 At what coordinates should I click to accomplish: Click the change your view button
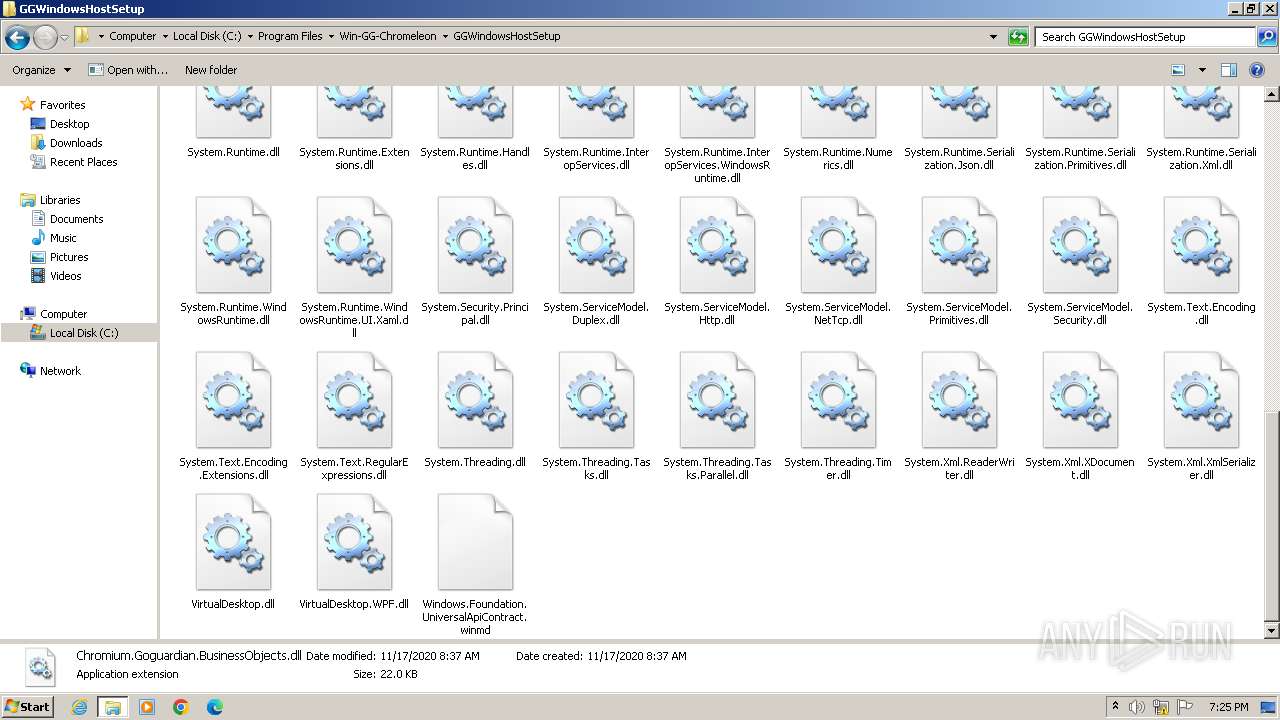pos(1178,70)
